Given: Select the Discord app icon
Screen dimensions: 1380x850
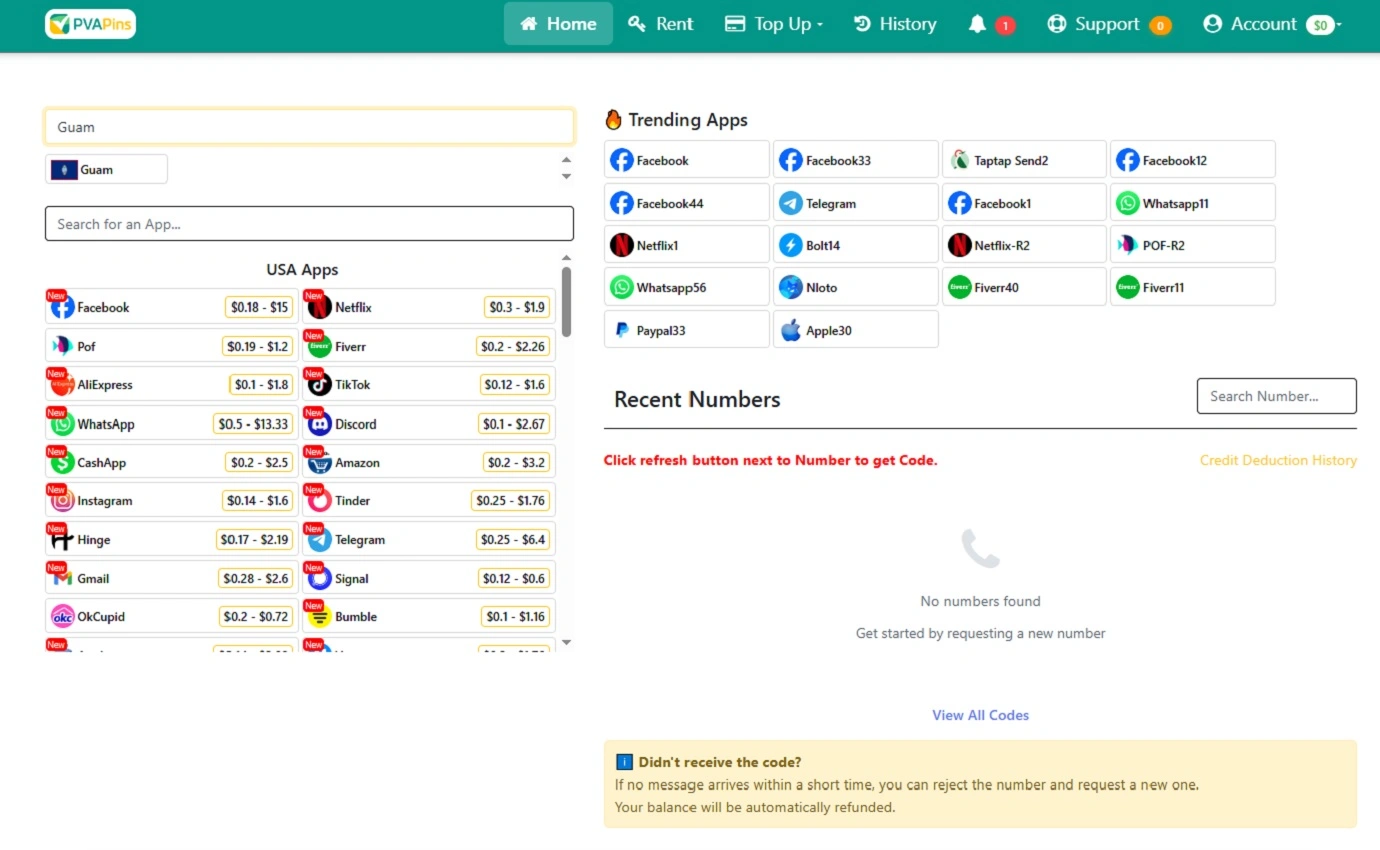Looking at the screenshot, I should click(x=320, y=424).
